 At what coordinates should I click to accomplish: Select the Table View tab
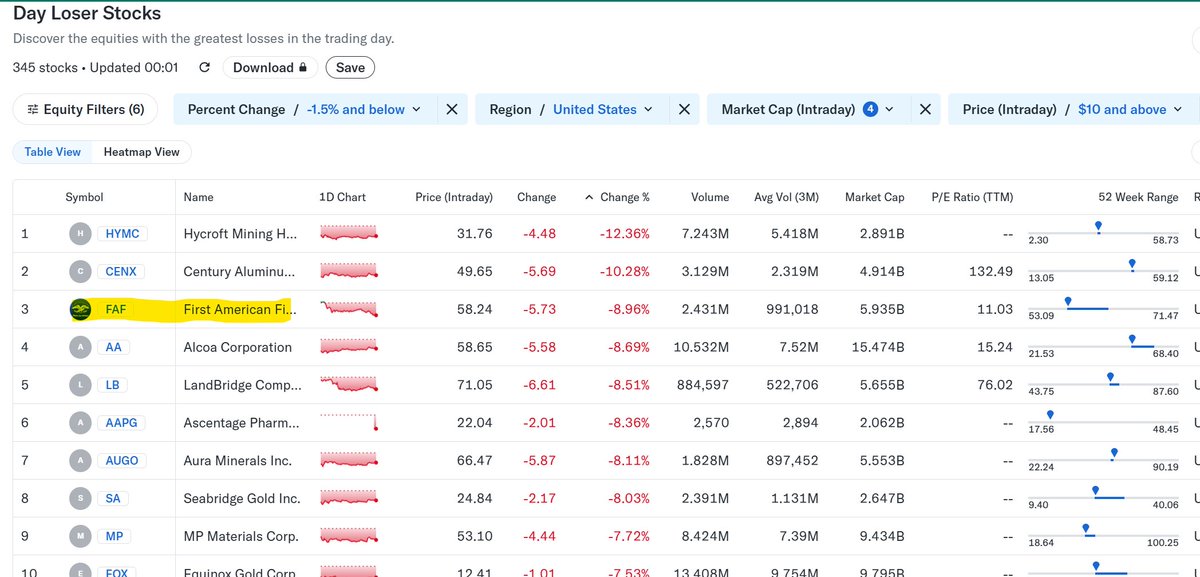tap(52, 151)
